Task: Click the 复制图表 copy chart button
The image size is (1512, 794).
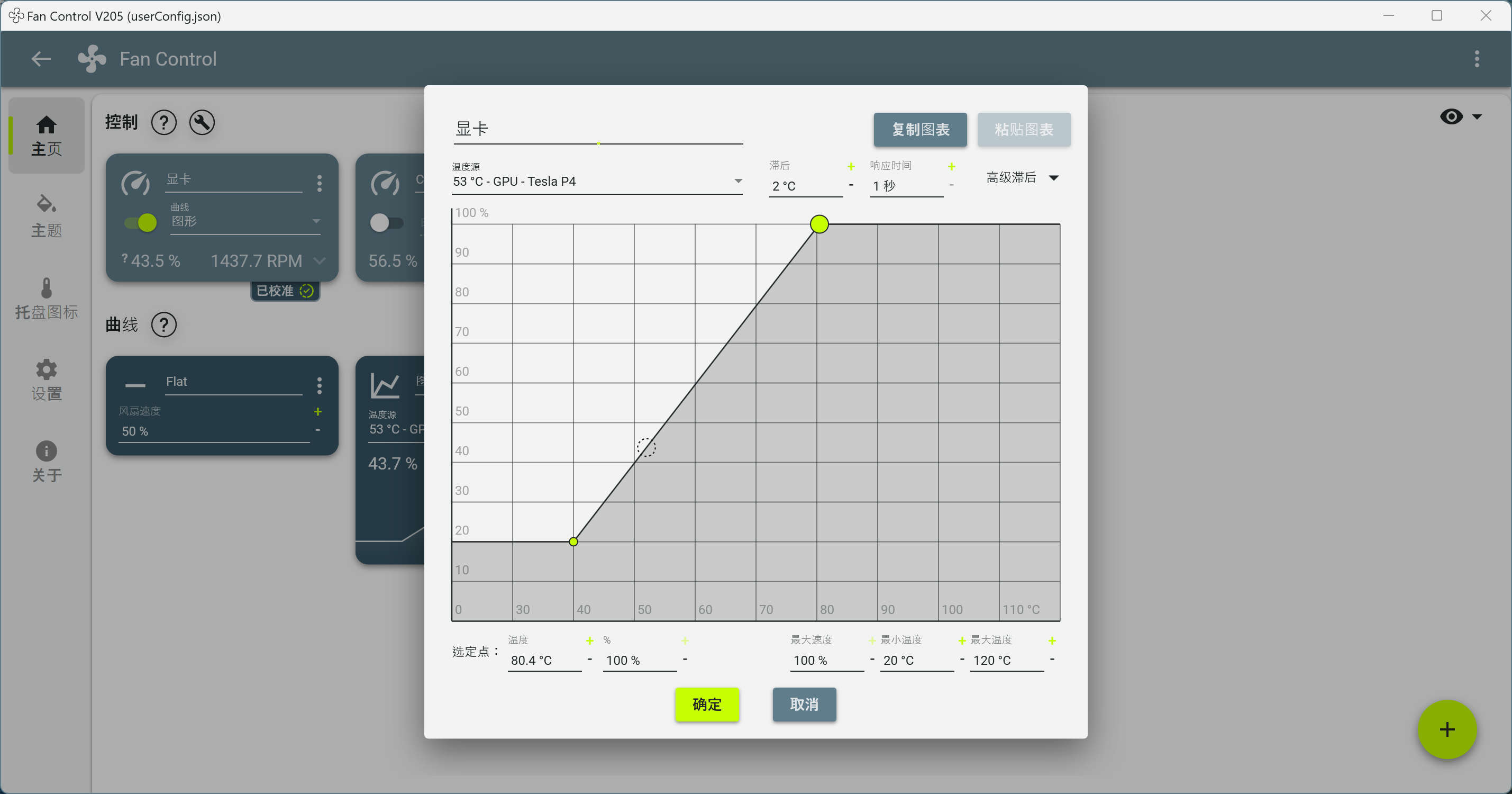Action: tap(920, 129)
